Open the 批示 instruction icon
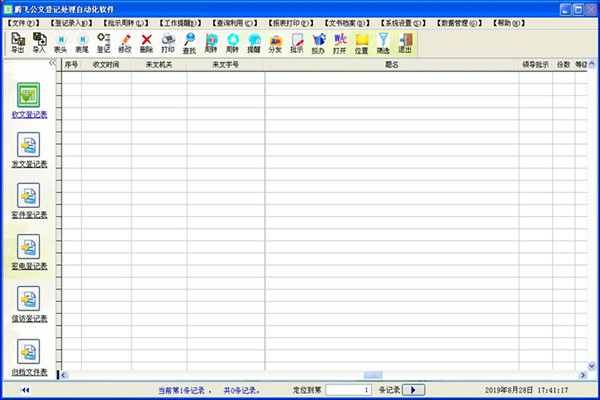 297,43
